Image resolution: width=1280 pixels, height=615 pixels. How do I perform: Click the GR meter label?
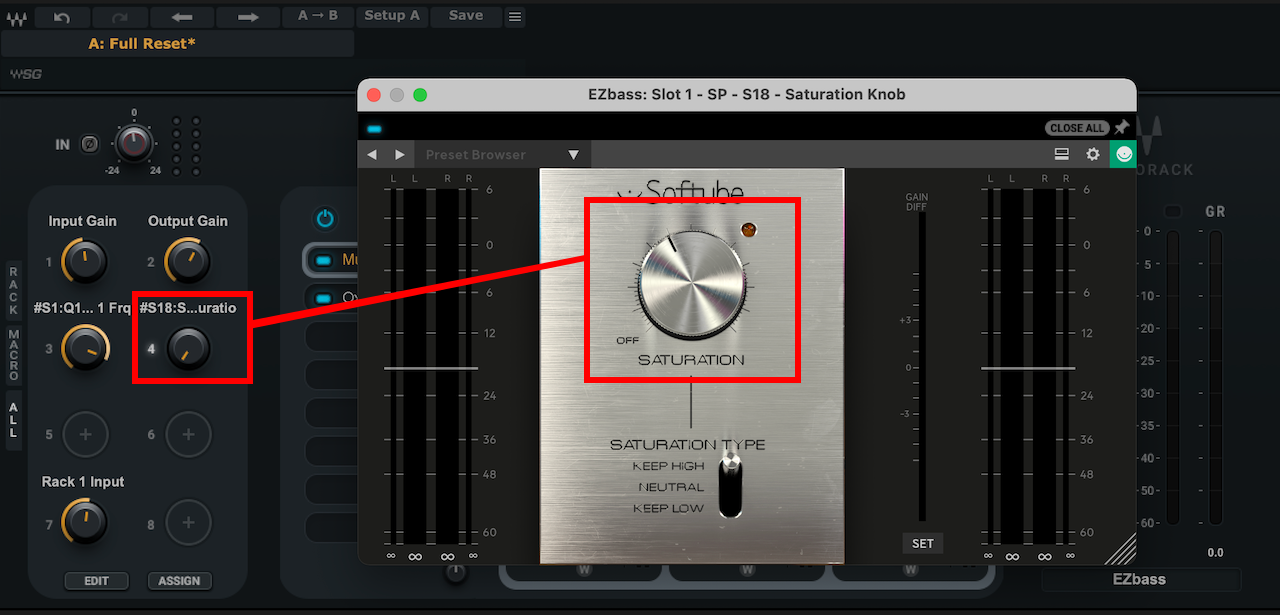click(1215, 212)
